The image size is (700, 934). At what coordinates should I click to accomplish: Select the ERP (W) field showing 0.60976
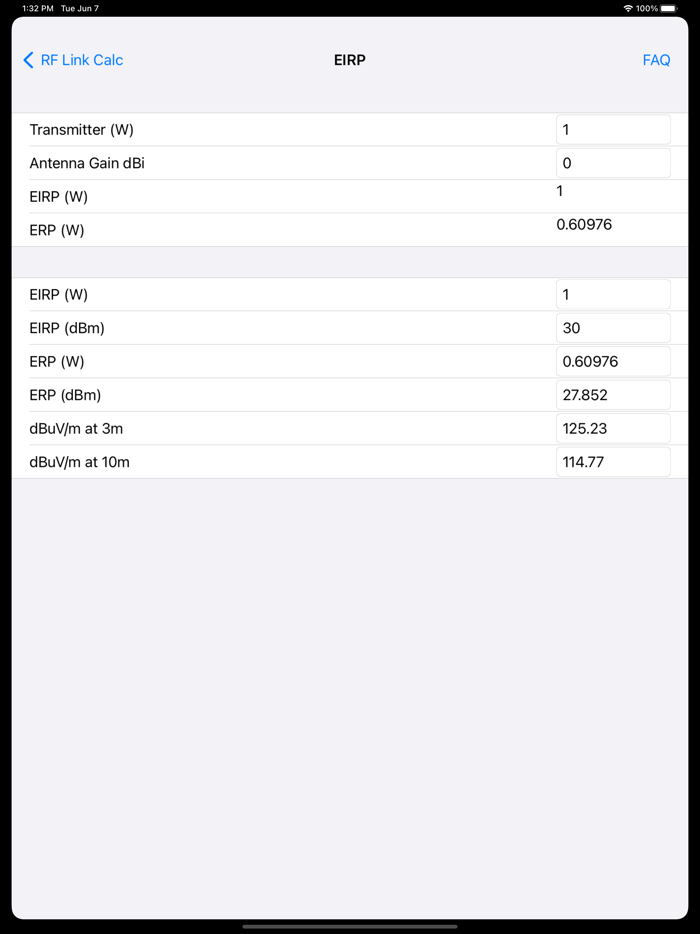point(613,361)
